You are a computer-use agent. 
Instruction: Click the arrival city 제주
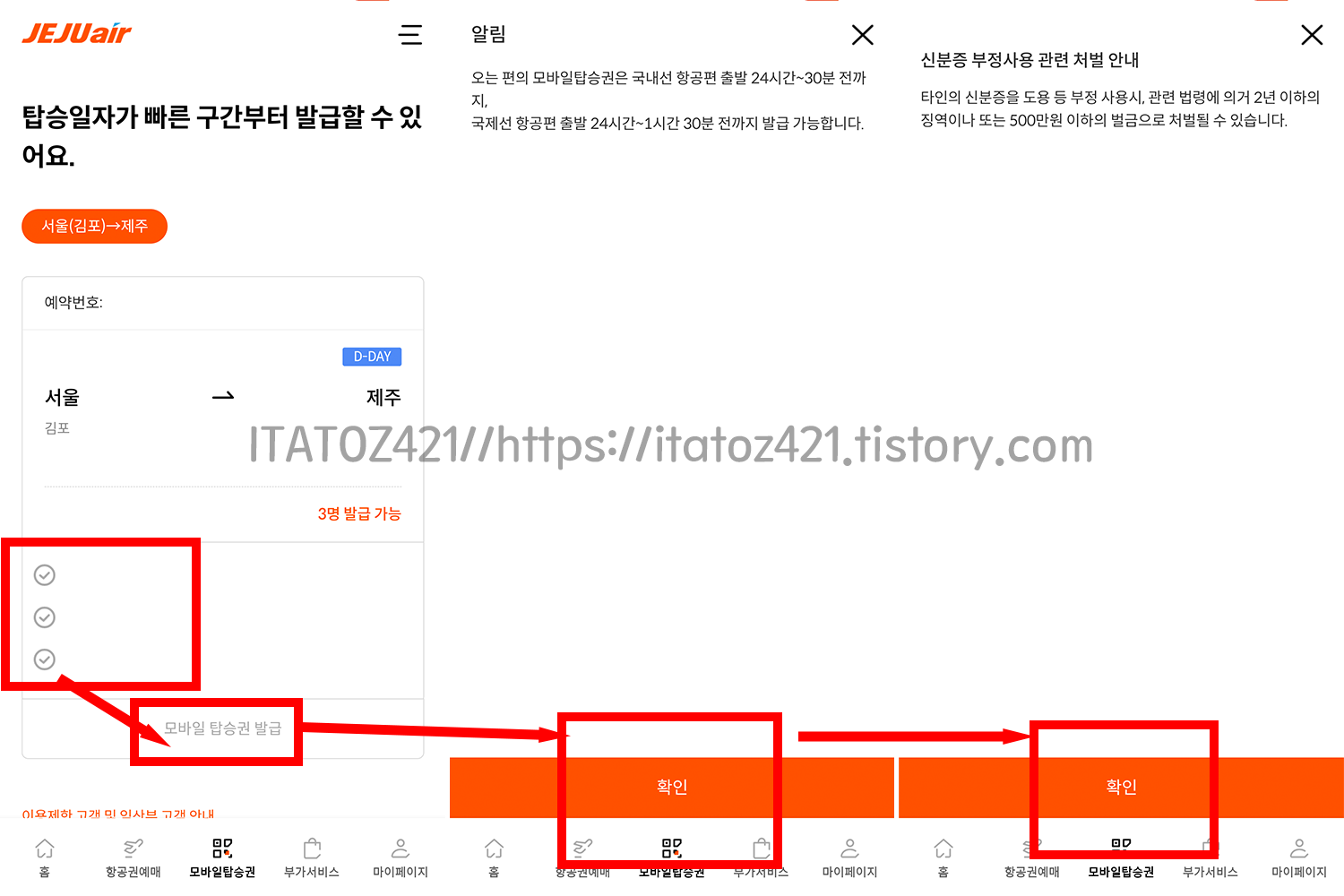(383, 397)
